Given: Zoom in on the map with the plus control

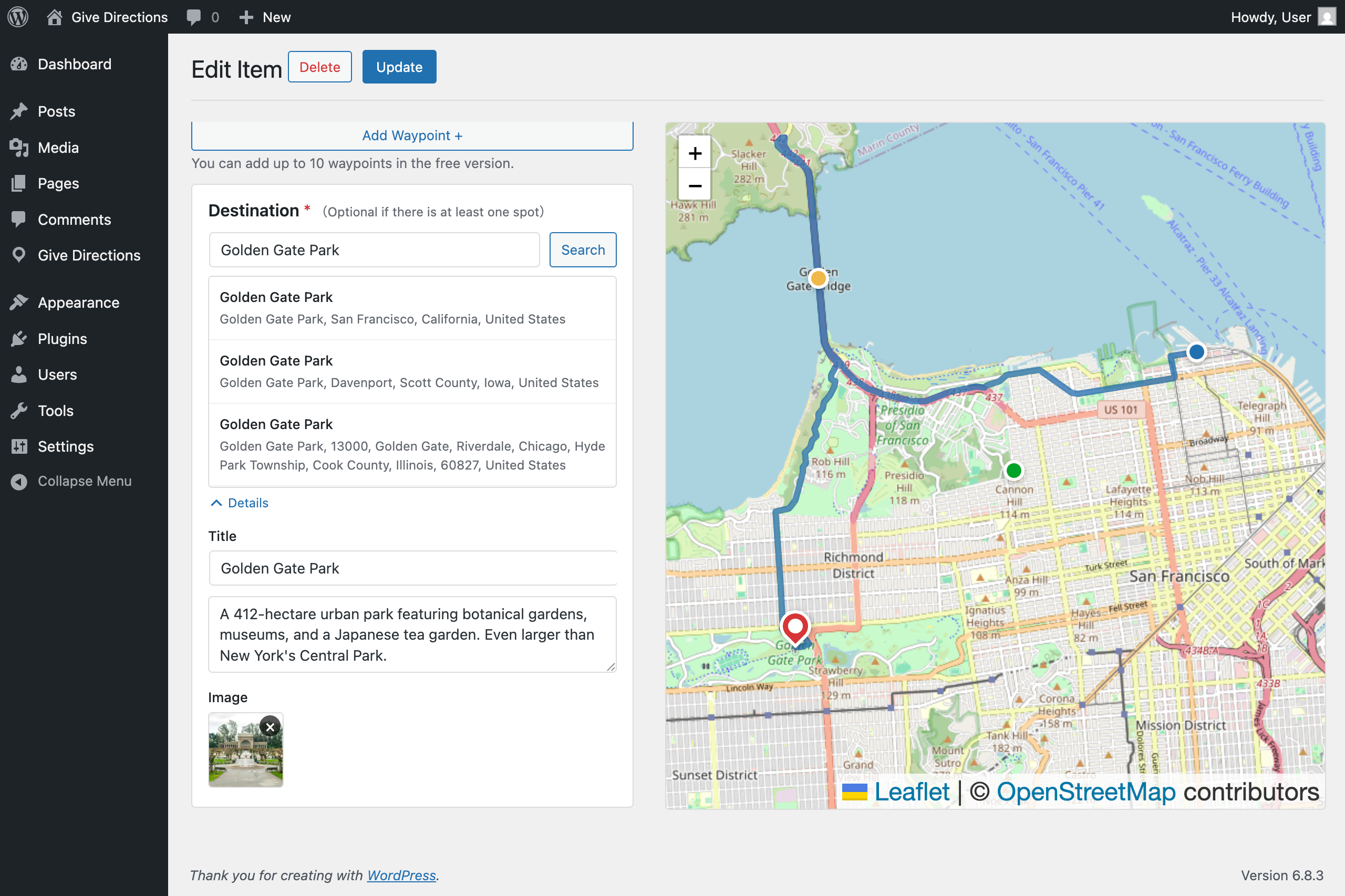Looking at the screenshot, I should (x=695, y=152).
